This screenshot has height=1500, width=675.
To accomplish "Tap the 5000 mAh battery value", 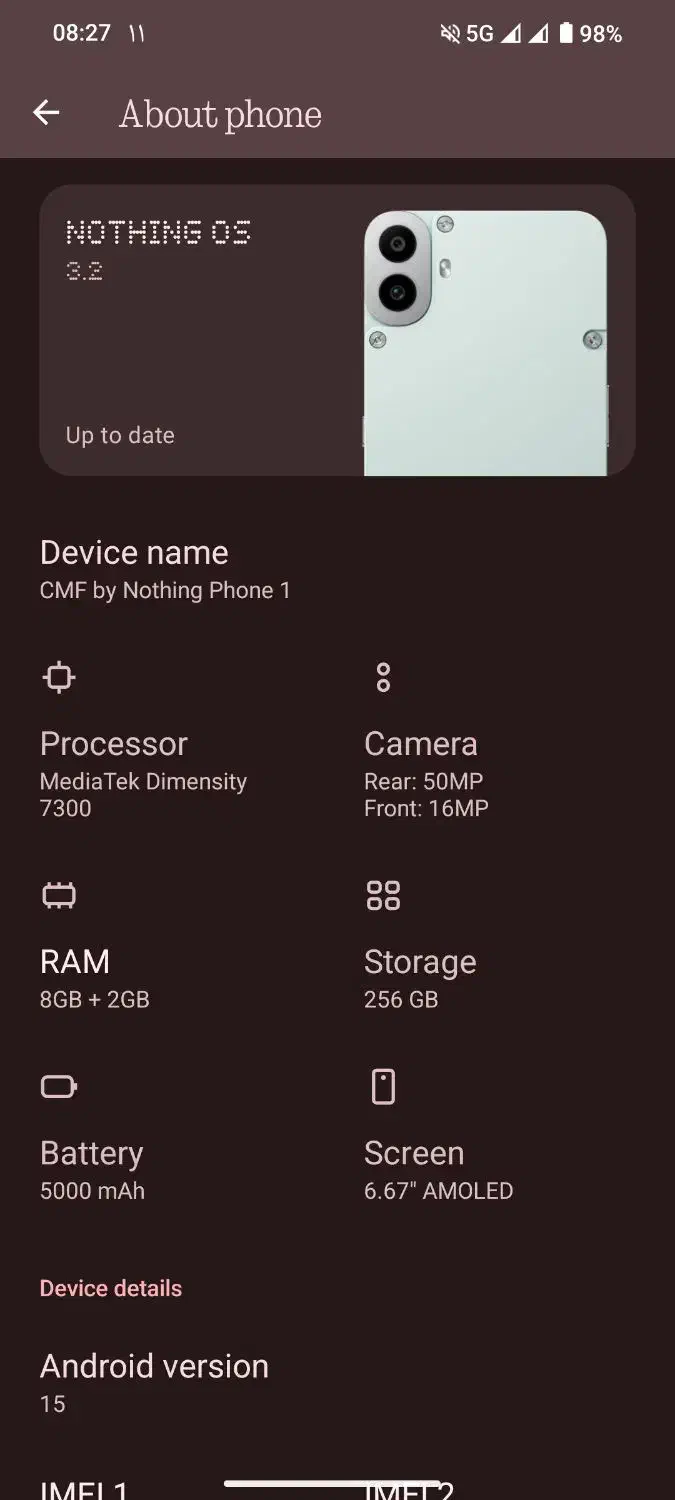I will (x=92, y=1191).
